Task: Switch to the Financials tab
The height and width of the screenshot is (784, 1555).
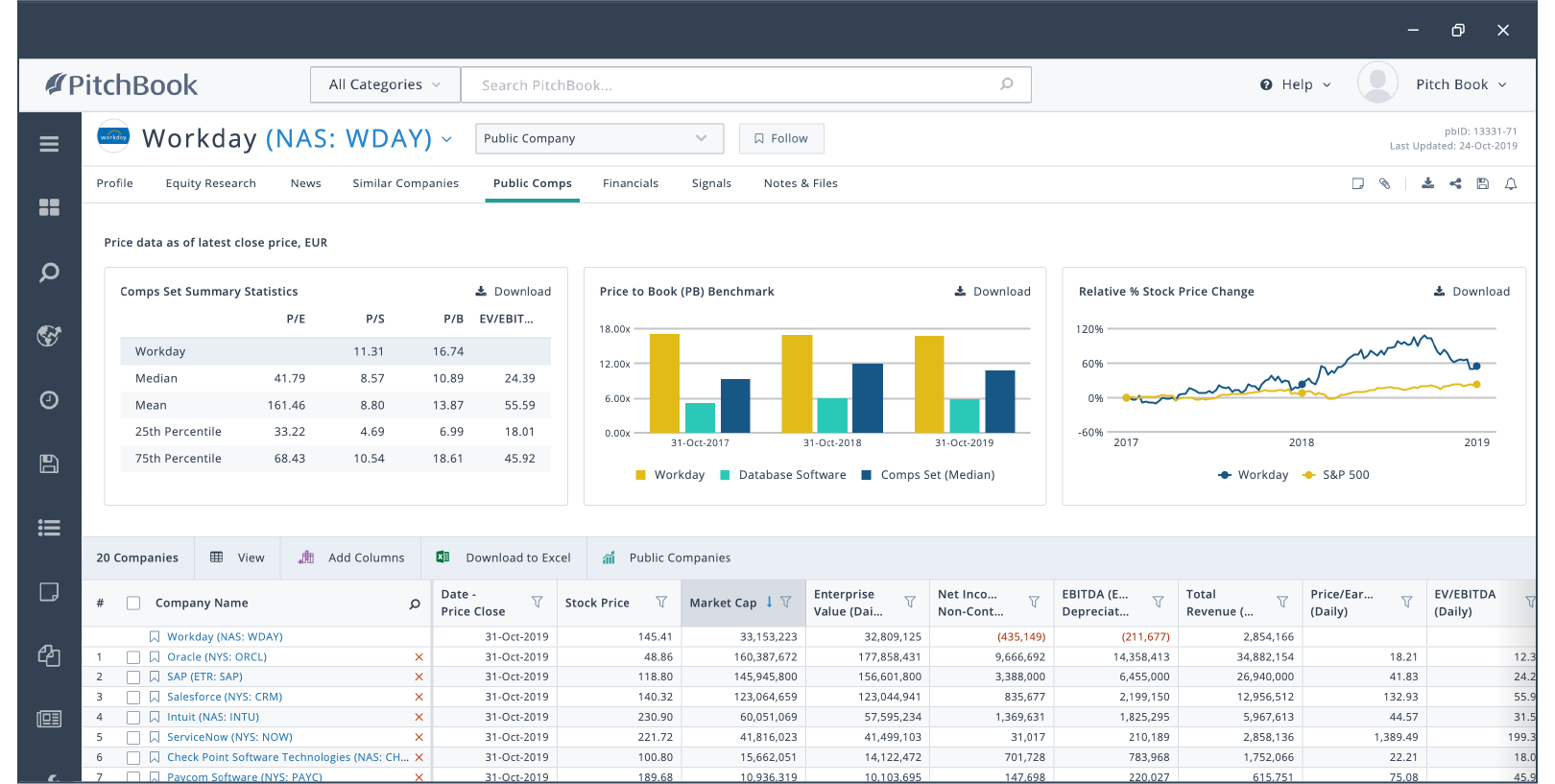Action: 631,183
